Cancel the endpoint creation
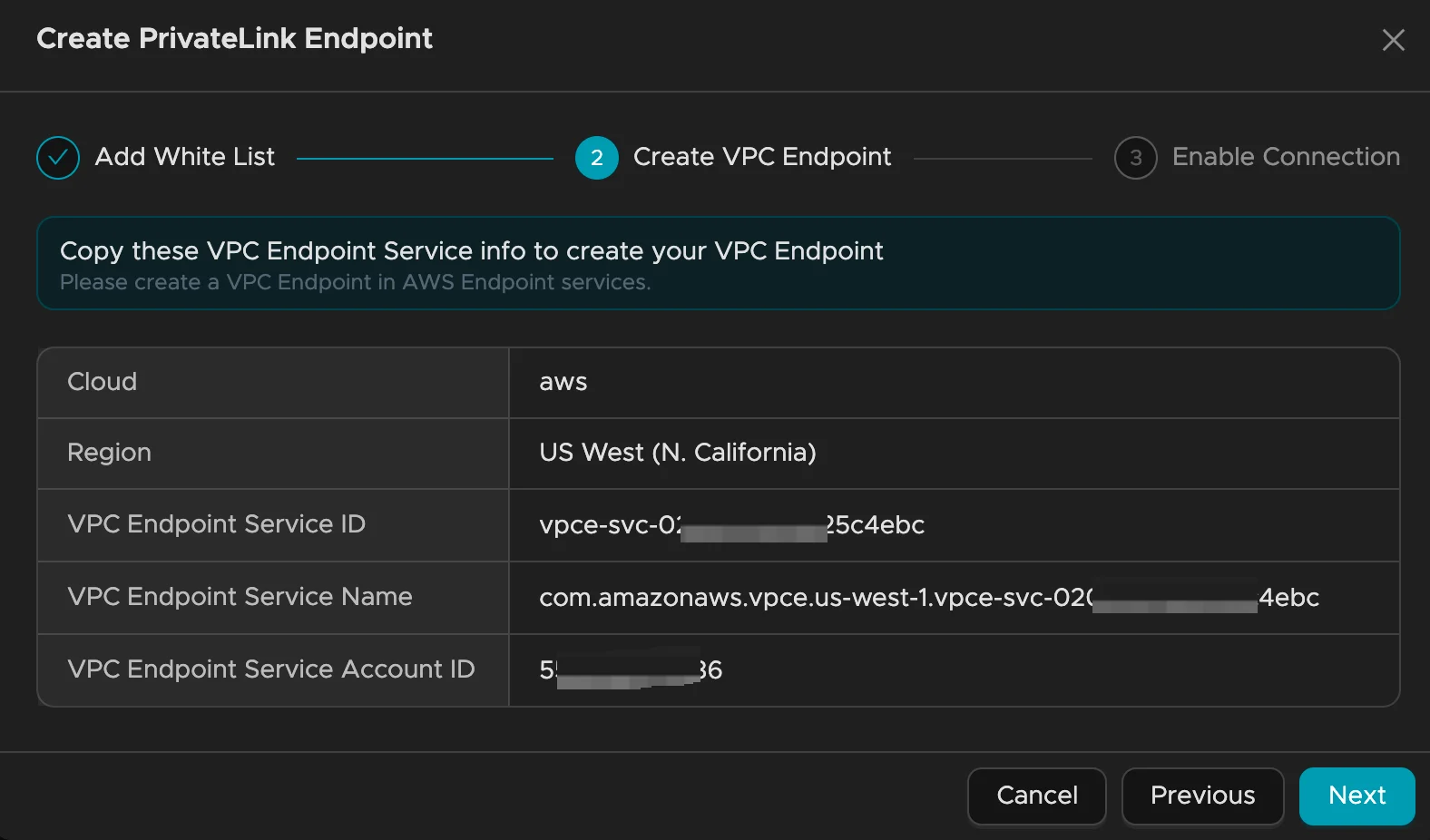Viewport: 1430px width, 840px height. tap(1036, 796)
